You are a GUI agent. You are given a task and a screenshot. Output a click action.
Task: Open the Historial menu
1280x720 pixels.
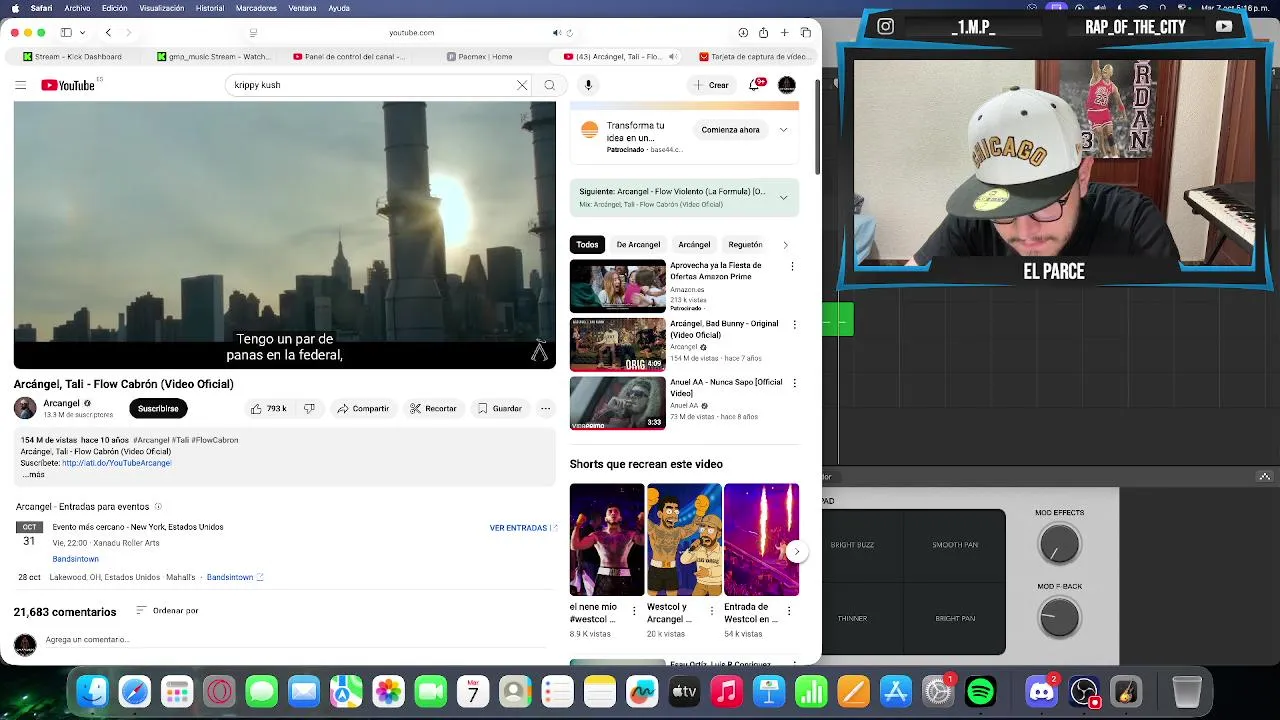tap(210, 8)
